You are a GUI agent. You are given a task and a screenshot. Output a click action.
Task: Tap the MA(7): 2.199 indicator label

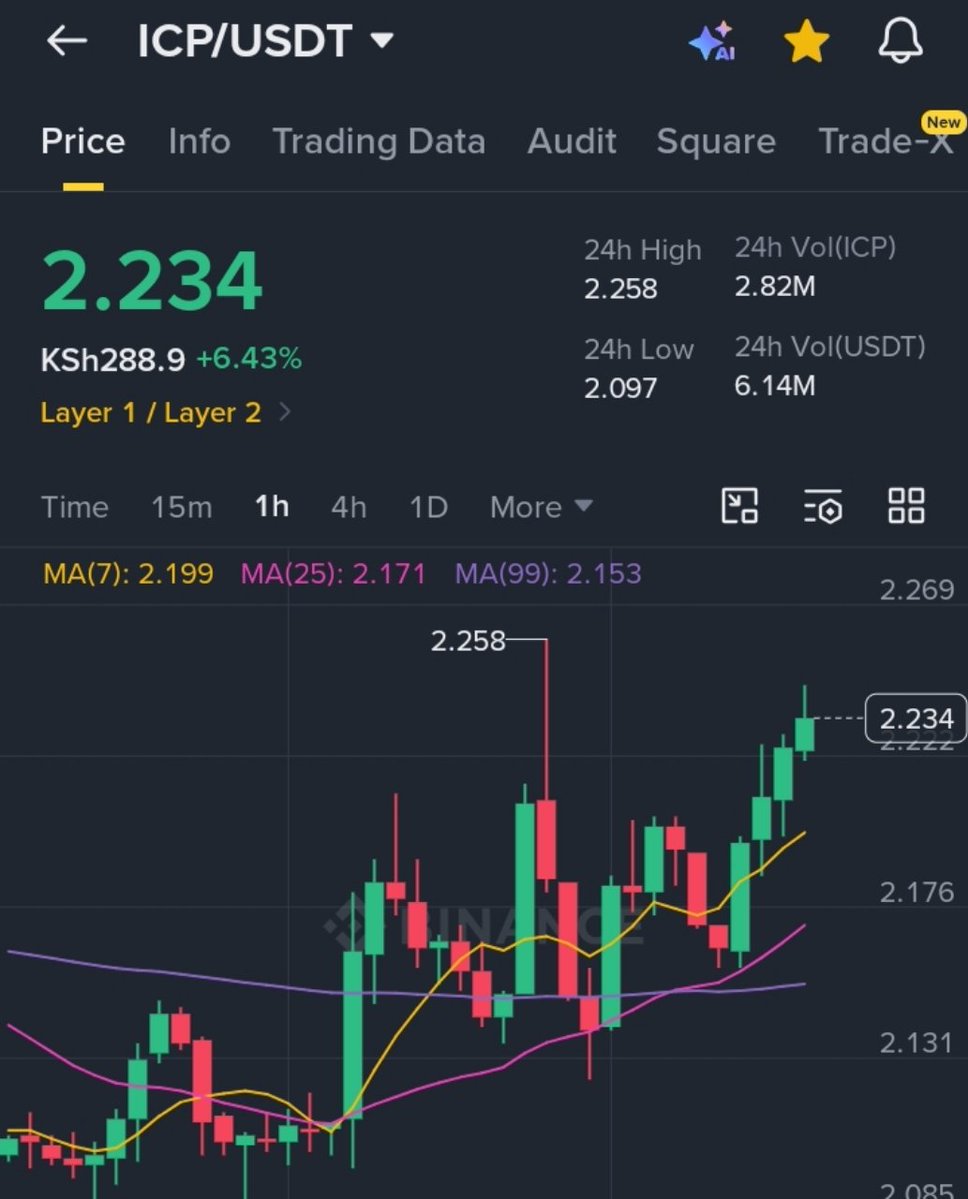[128, 574]
